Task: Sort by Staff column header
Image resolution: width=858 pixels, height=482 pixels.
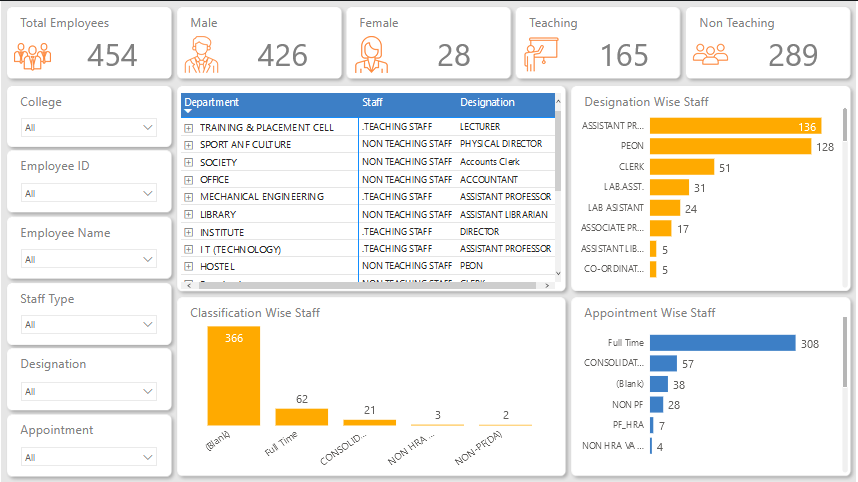Action: click(372, 102)
